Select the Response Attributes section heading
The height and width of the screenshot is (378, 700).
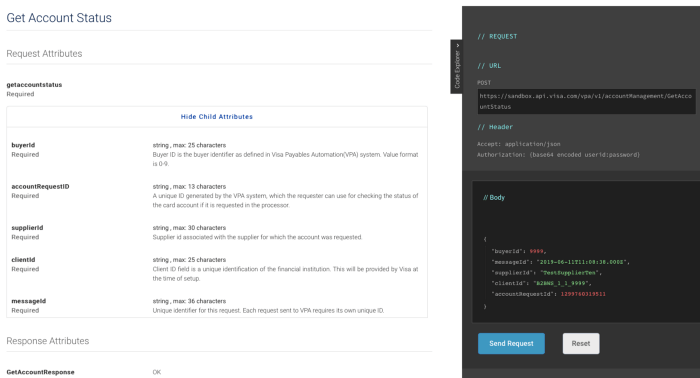click(x=48, y=341)
